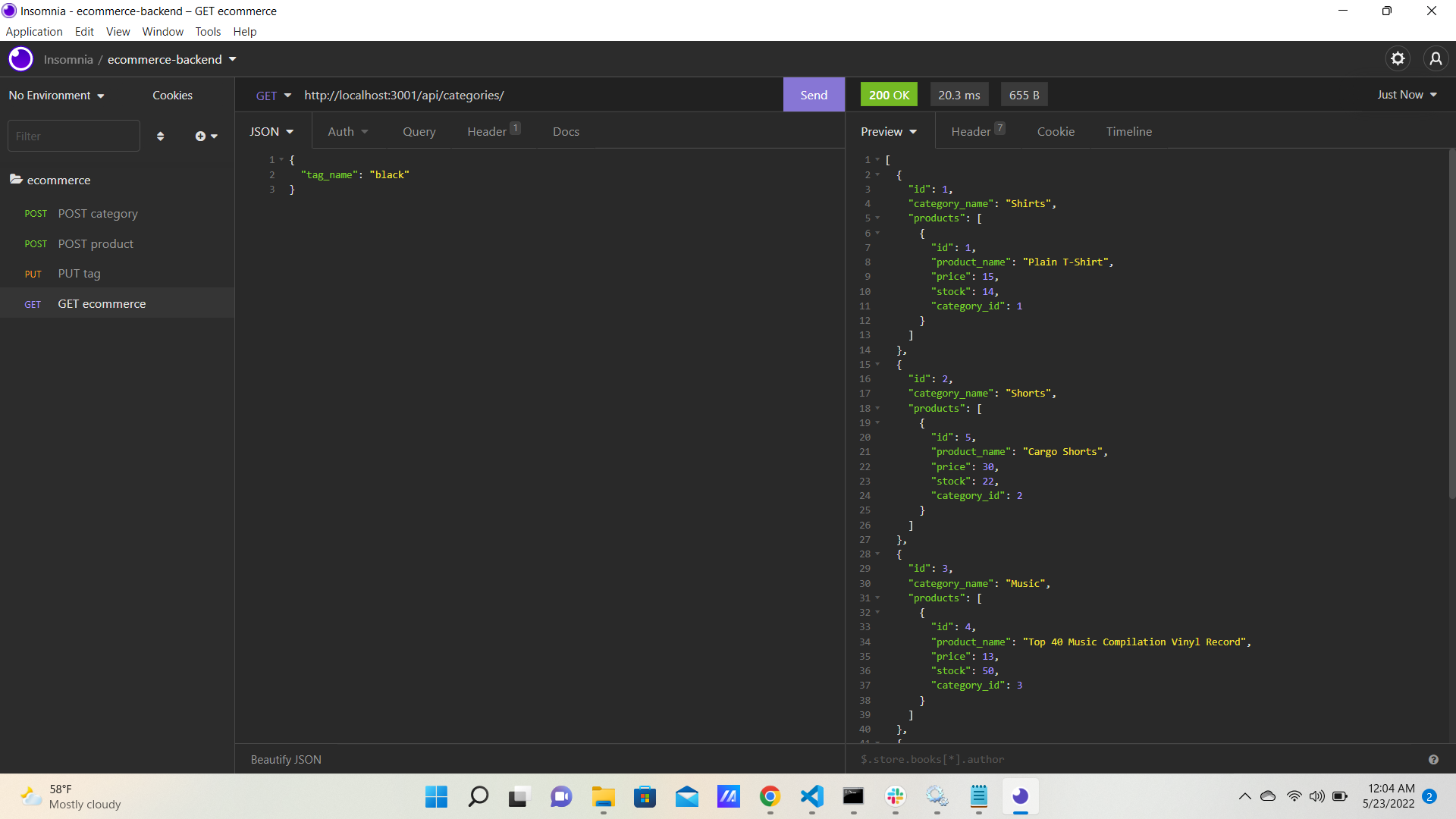The width and height of the screenshot is (1456, 819).
Task: Click the Wi-Fi tray icon
Action: [1294, 796]
